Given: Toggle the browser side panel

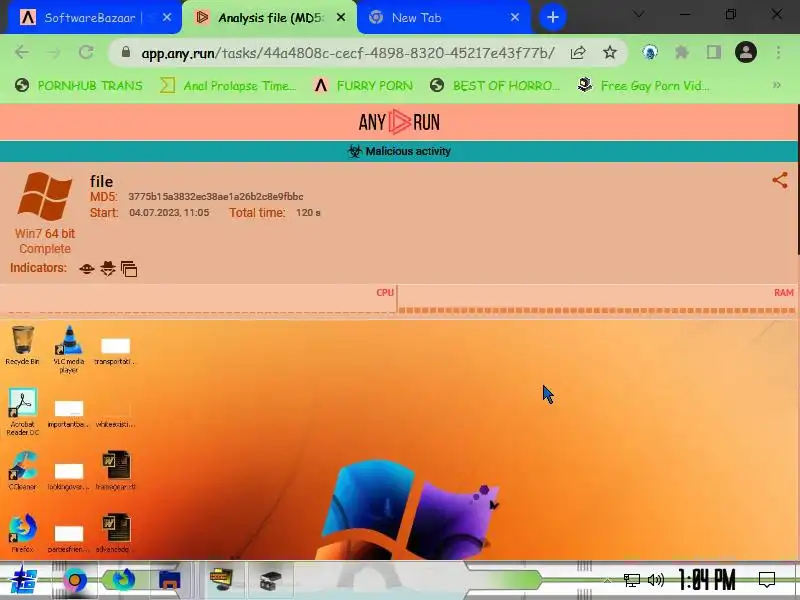Looking at the screenshot, I should (714, 52).
